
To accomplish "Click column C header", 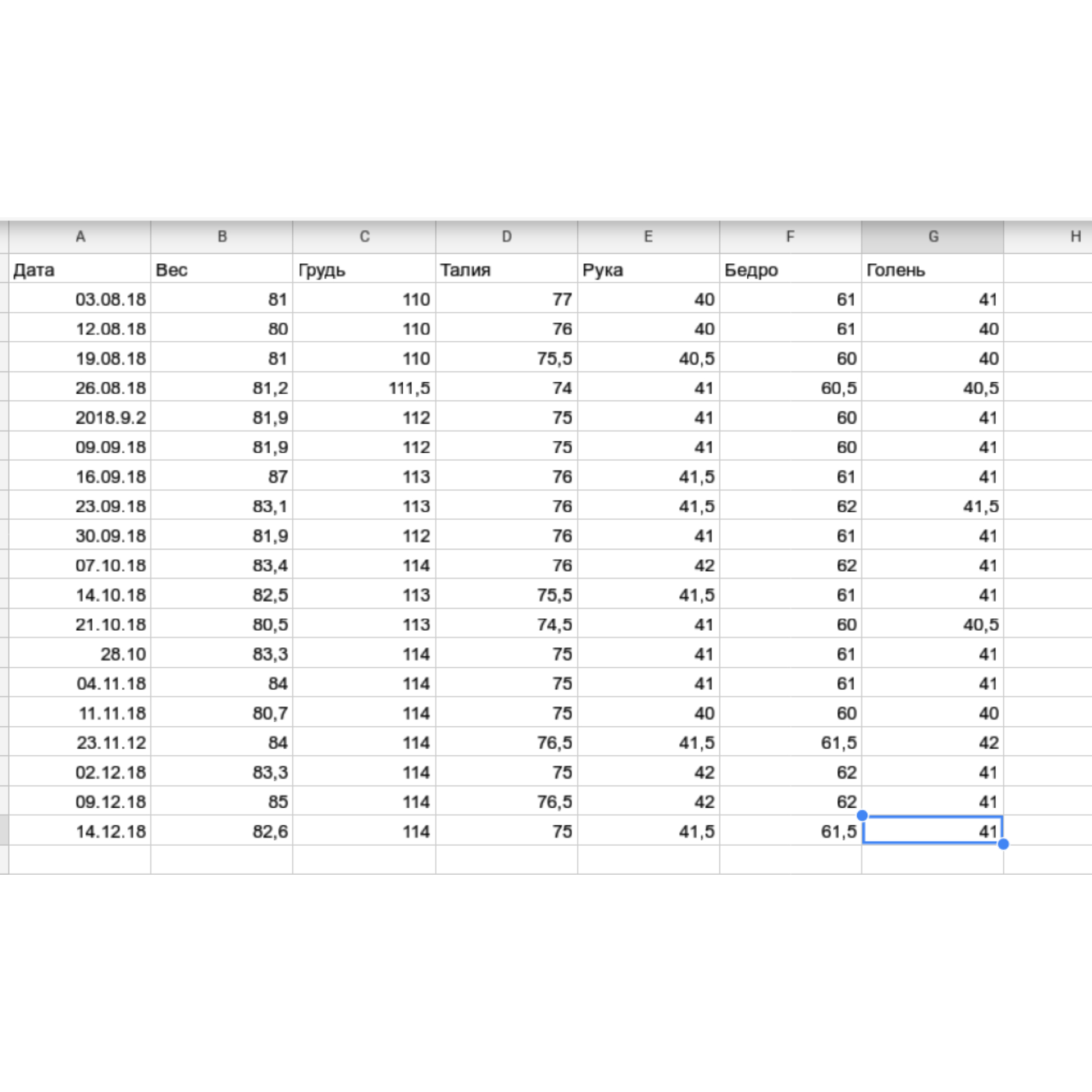I will click(364, 237).
